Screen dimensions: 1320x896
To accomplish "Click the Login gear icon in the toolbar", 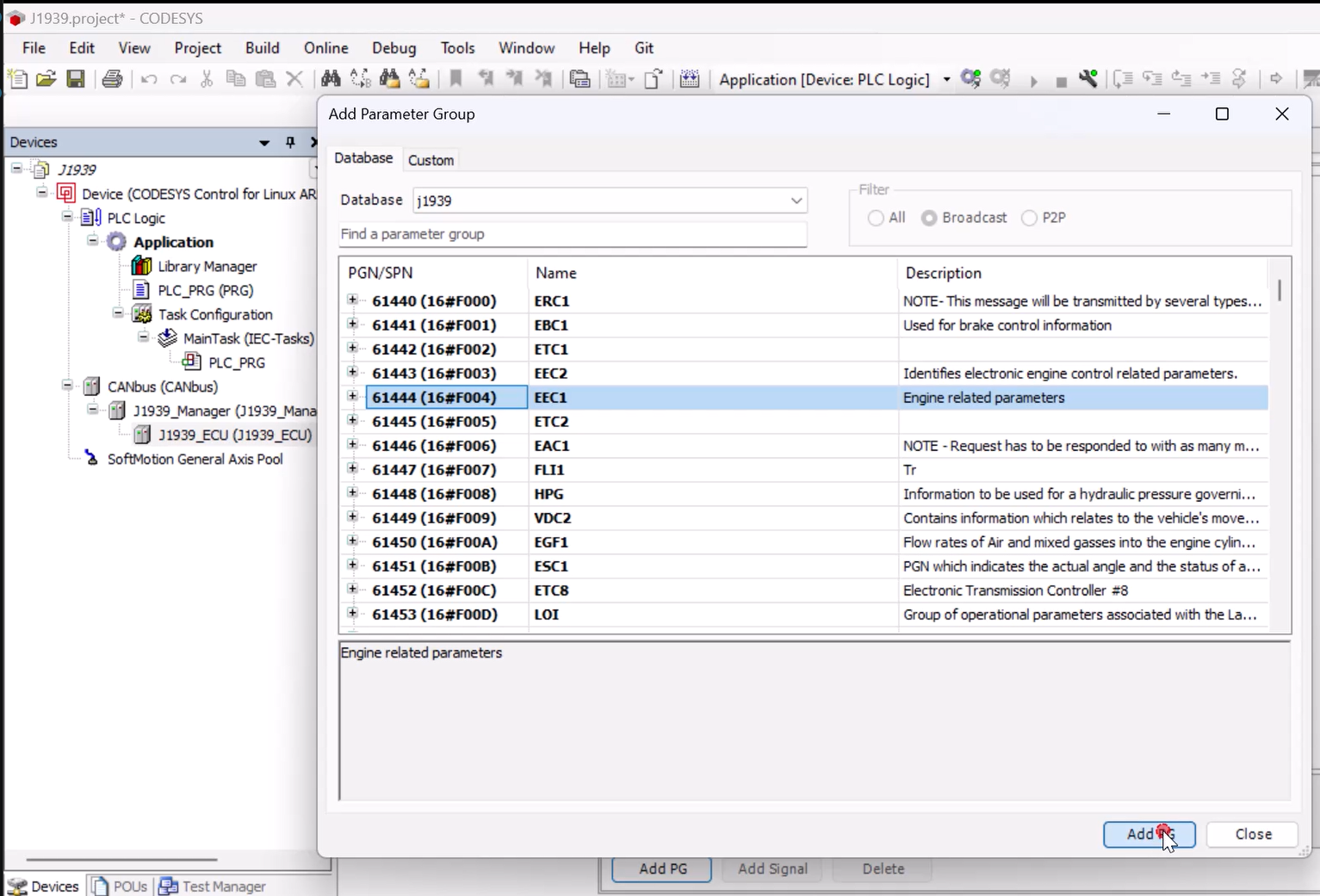I will click(x=971, y=79).
